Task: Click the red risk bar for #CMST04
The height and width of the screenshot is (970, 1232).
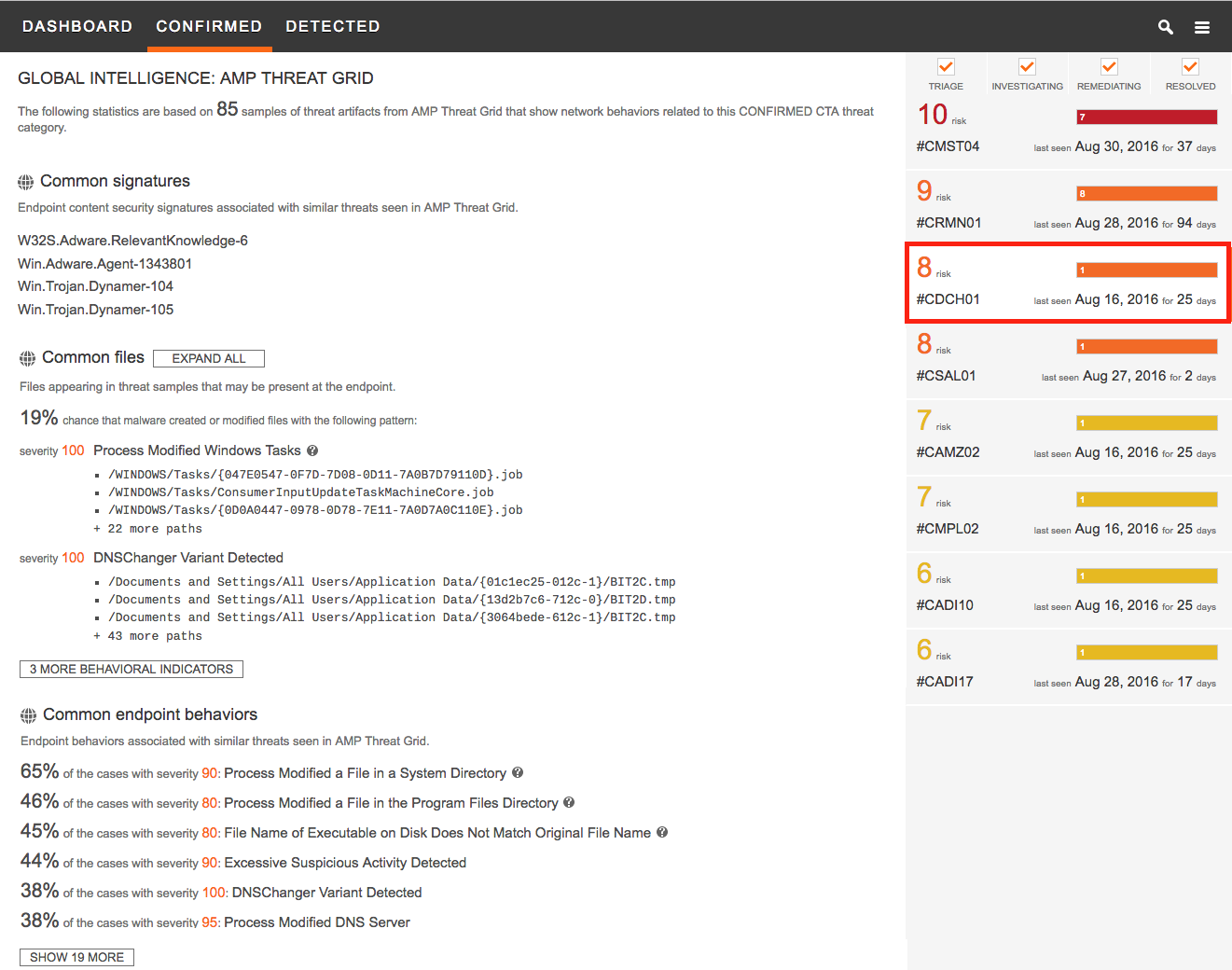Action: [1146, 118]
